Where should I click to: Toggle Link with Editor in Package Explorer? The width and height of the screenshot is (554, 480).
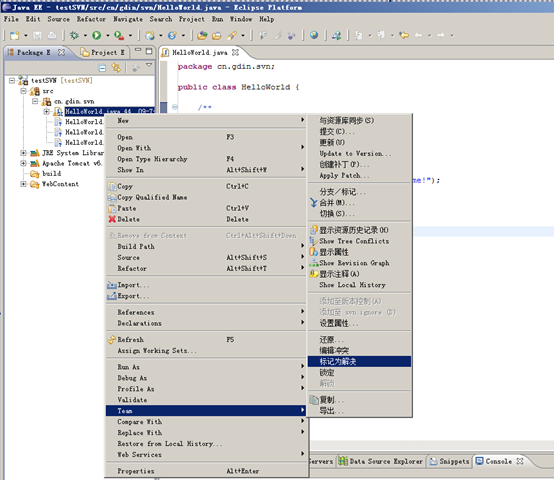[116, 67]
